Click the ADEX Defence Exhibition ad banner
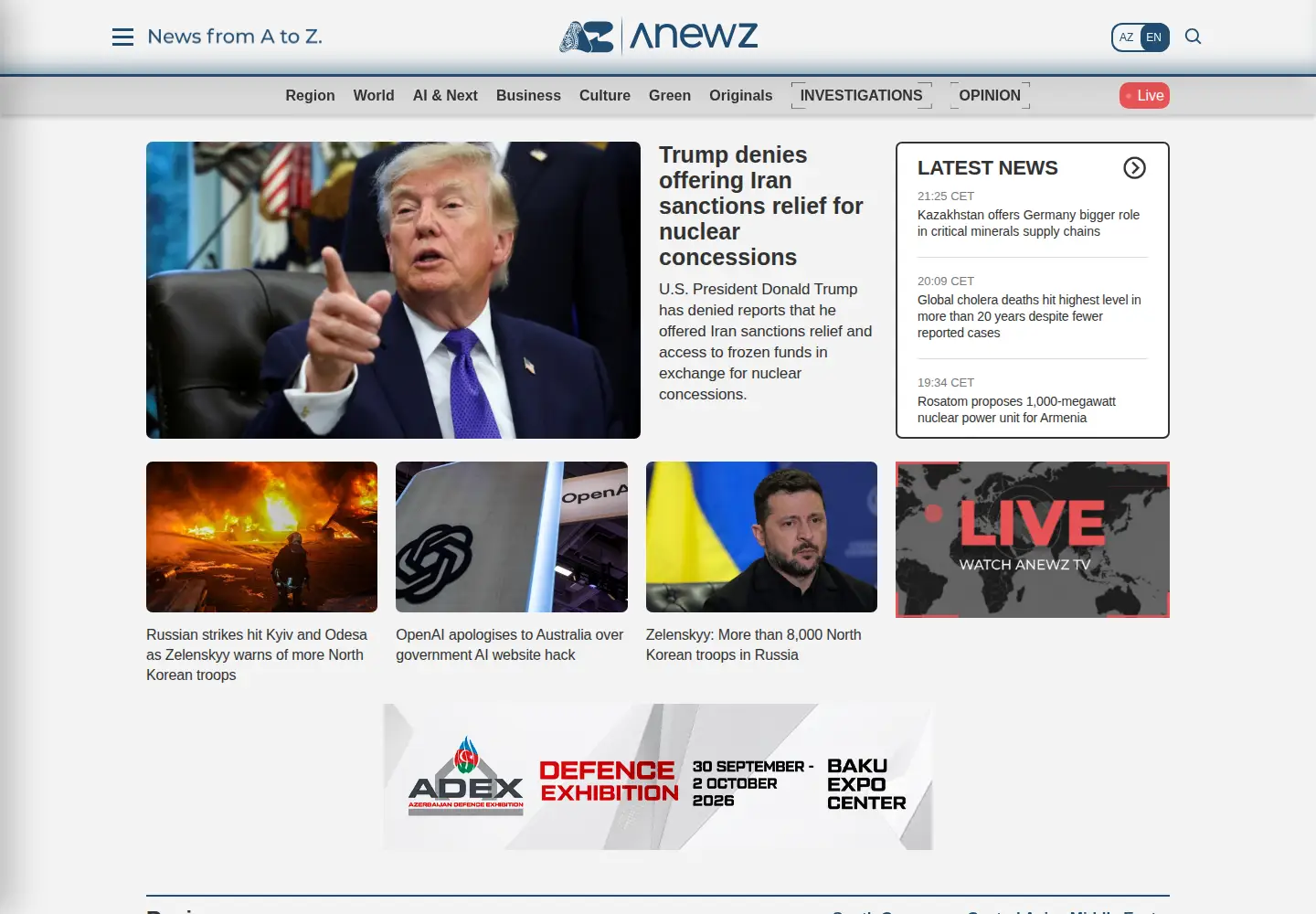This screenshot has width=1316, height=914. coord(658,777)
